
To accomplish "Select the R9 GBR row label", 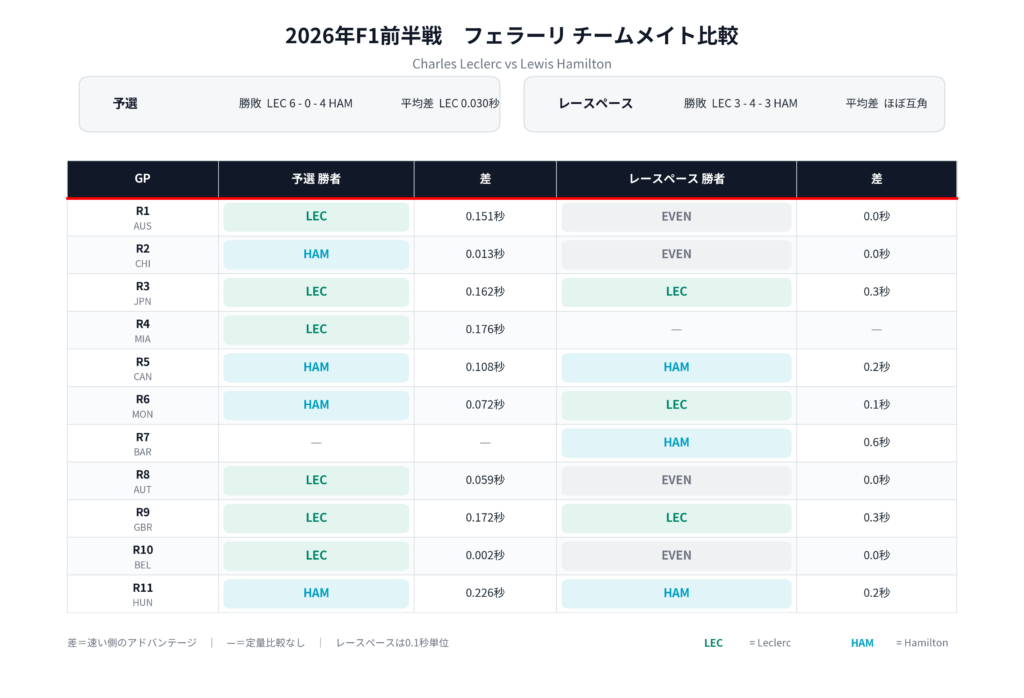I will point(142,520).
